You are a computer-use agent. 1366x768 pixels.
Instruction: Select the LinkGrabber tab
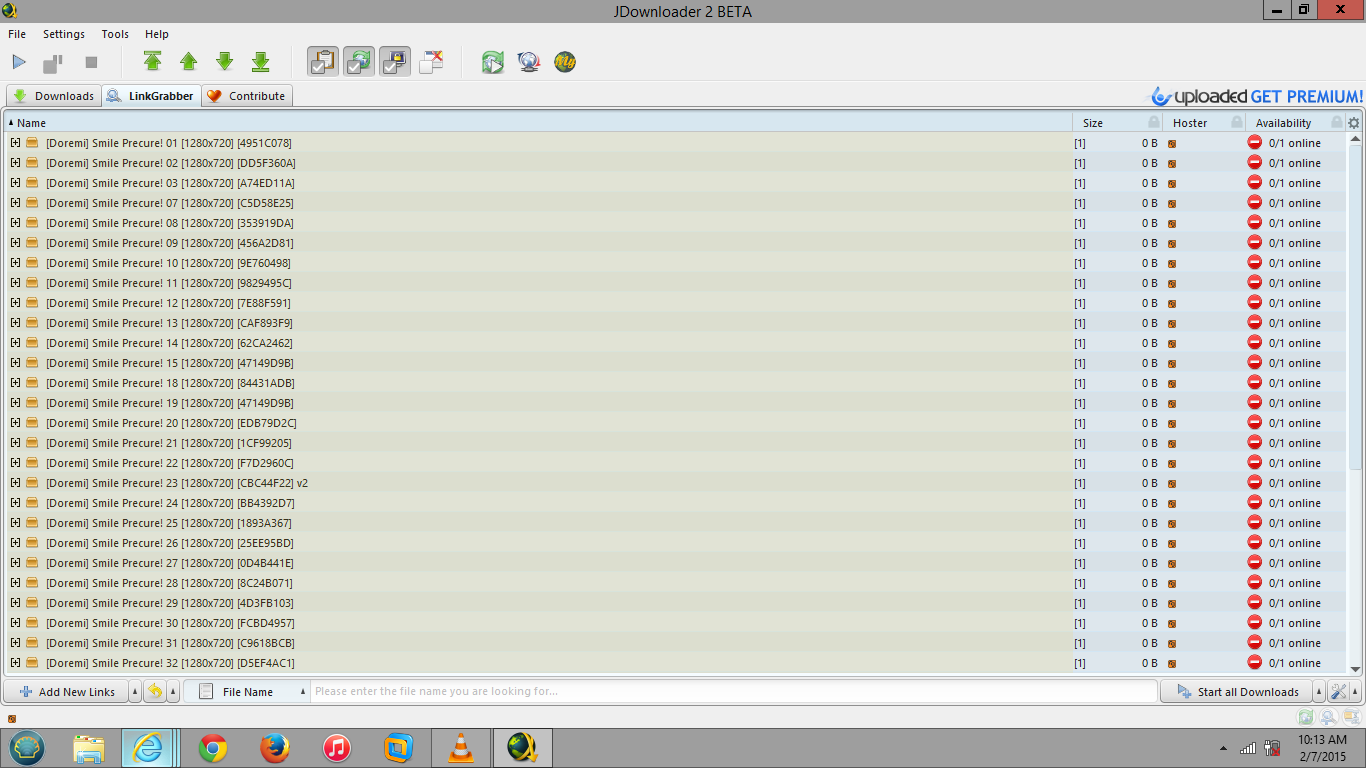[151, 96]
